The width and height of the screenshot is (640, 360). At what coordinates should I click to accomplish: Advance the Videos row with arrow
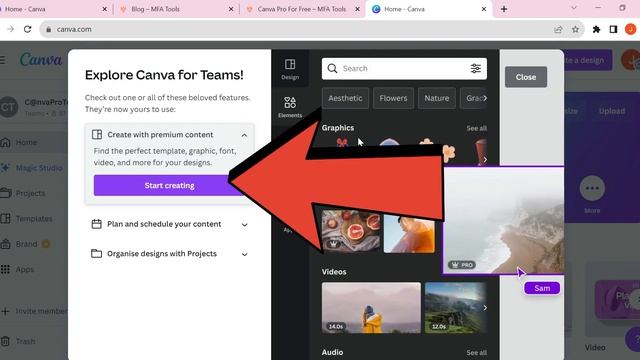(x=485, y=308)
